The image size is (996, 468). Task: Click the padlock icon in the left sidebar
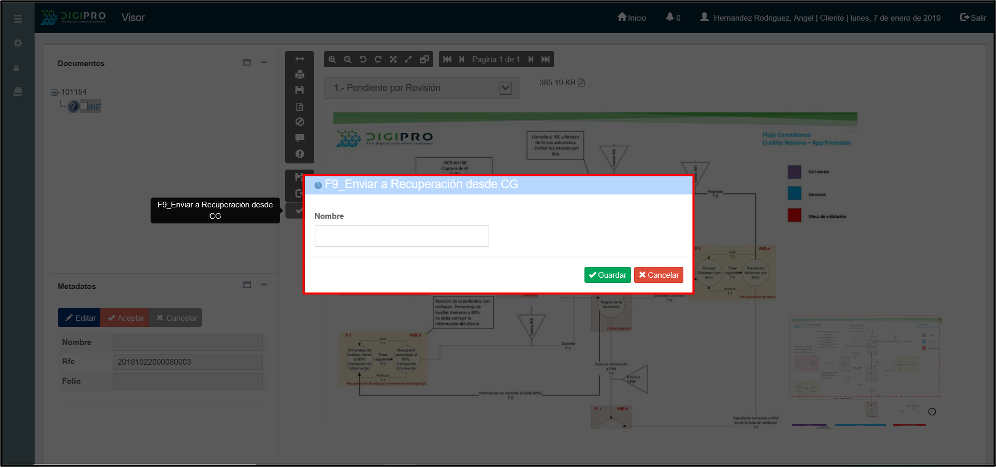17,67
